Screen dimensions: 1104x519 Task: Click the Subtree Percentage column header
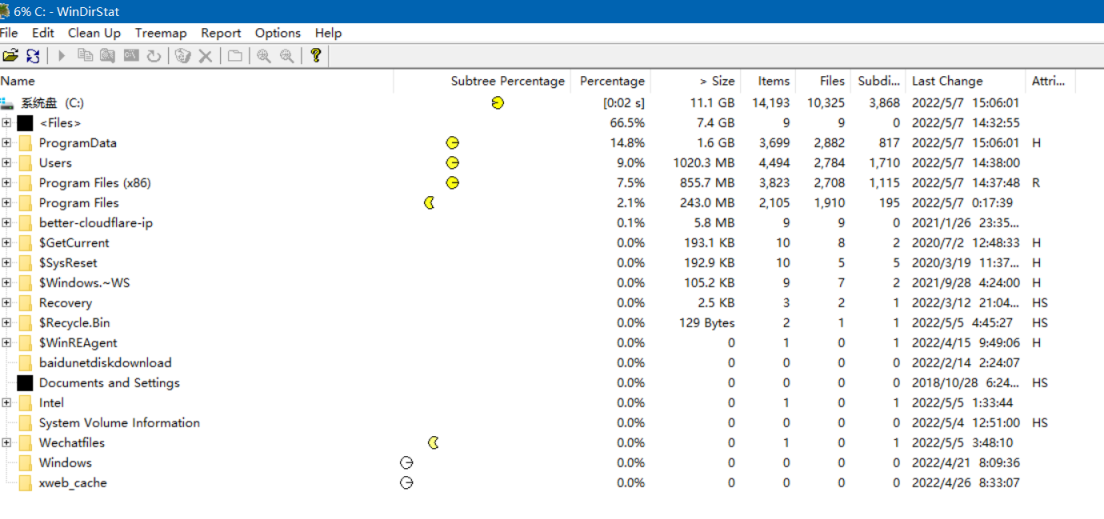click(x=507, y=81)
